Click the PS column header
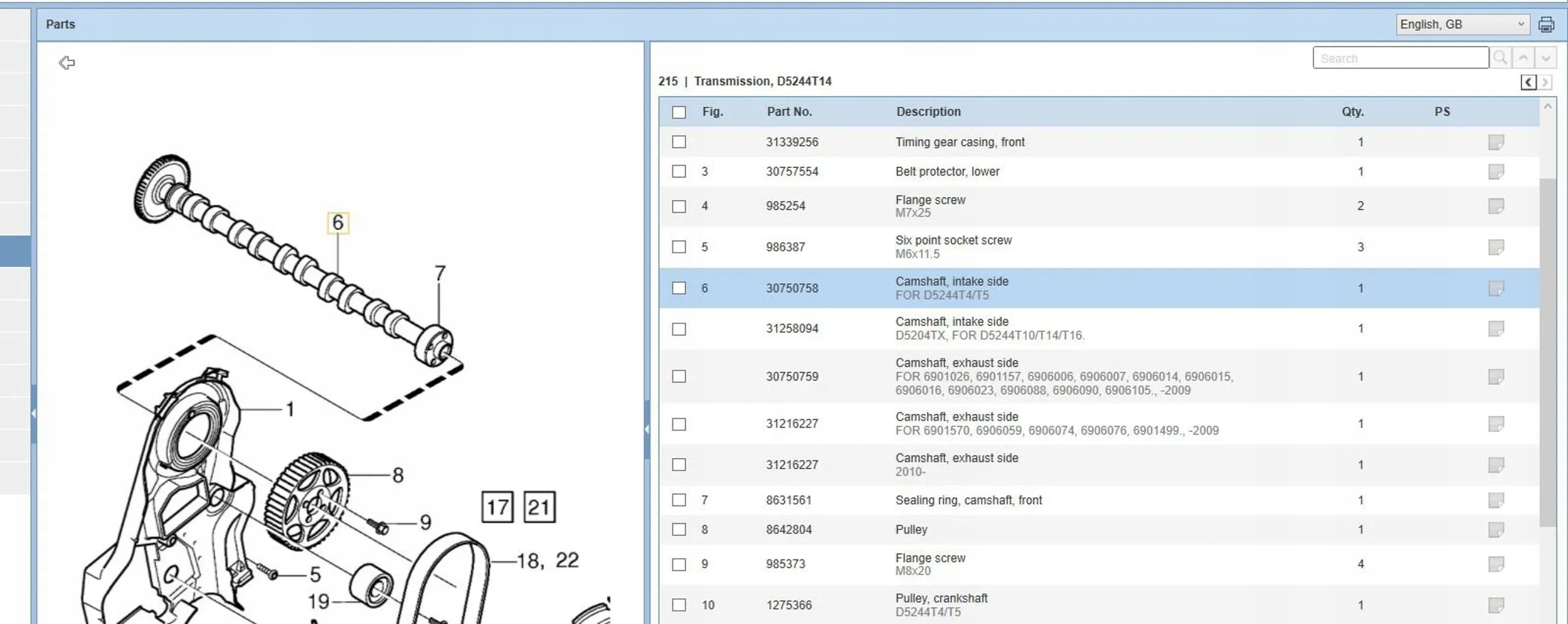This screenshot has height=624, width=1568. [1442, 112]
